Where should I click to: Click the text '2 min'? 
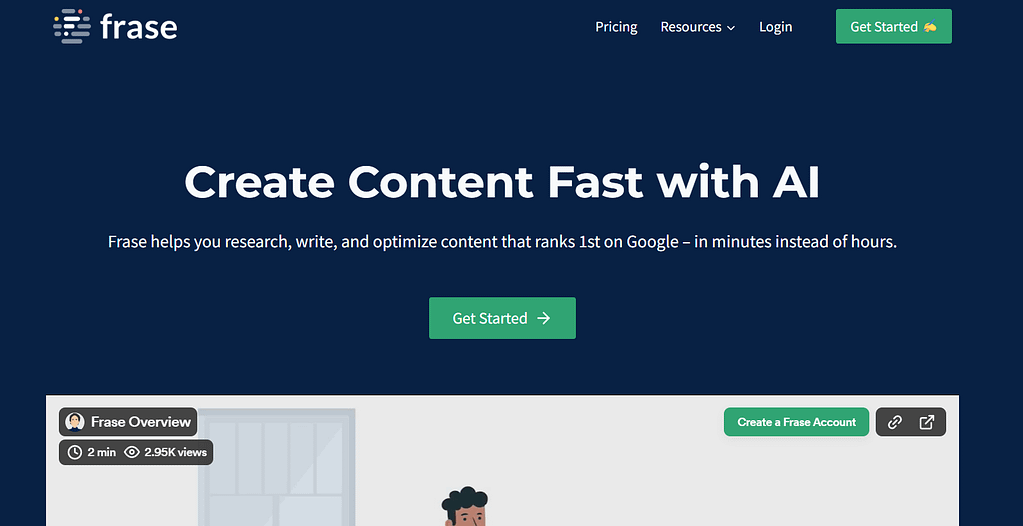point(102,452)
